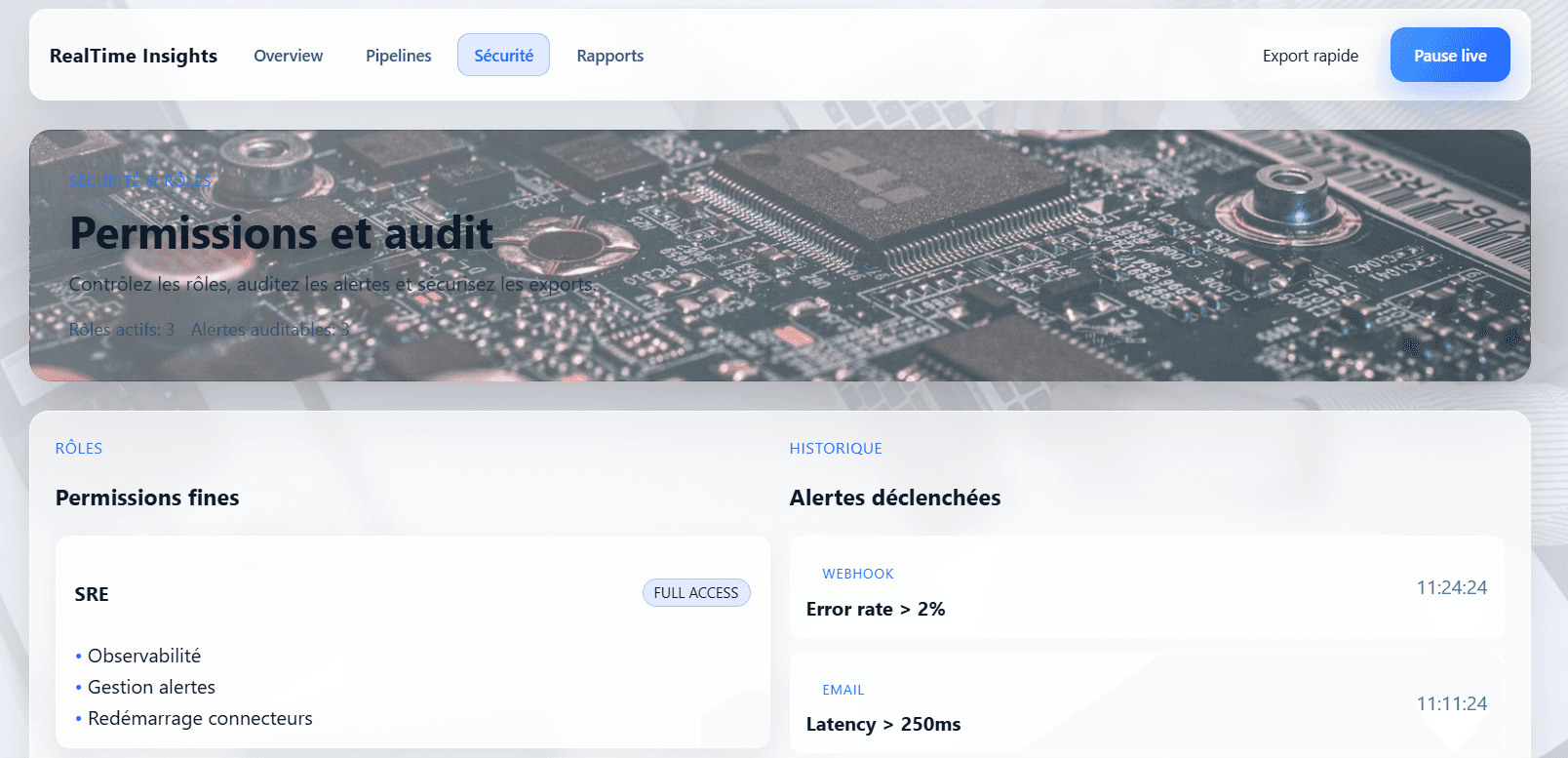
Task: Click the FULL ACCESS badge on SRE
Action: 696,593
